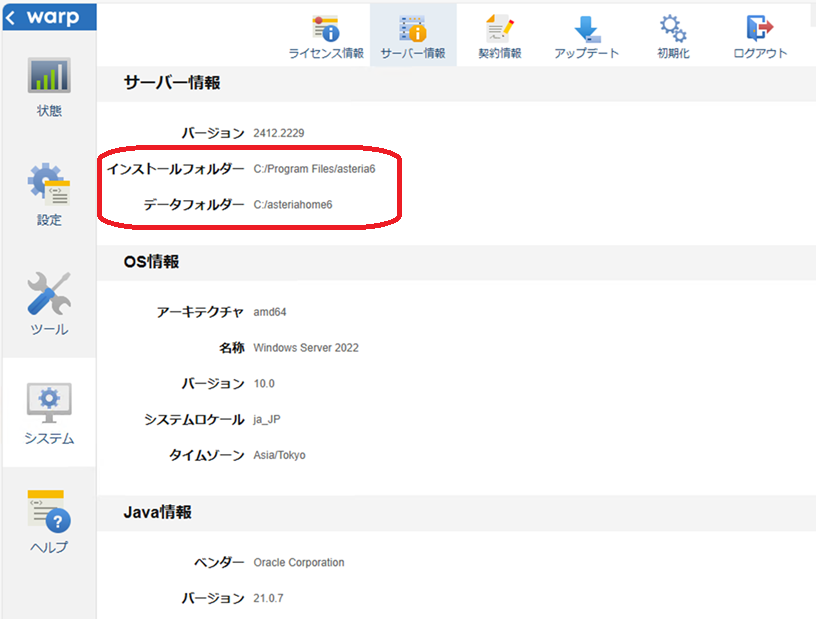Click the 名称 label
The width and height of the screenshot is (816, 619).
pyautogui.click(x=232, y=348)
